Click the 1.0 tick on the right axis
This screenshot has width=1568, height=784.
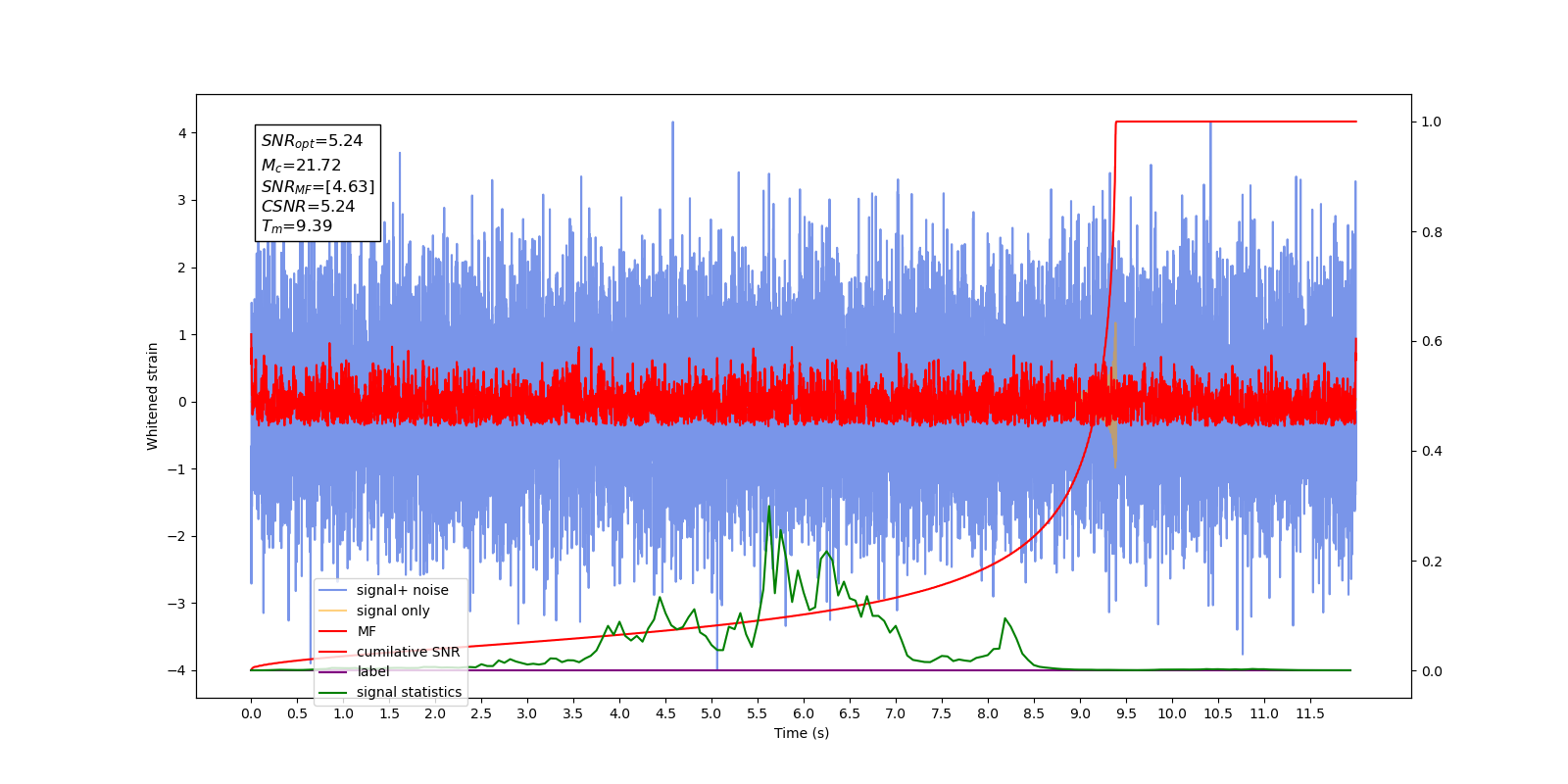point(1431,122)
